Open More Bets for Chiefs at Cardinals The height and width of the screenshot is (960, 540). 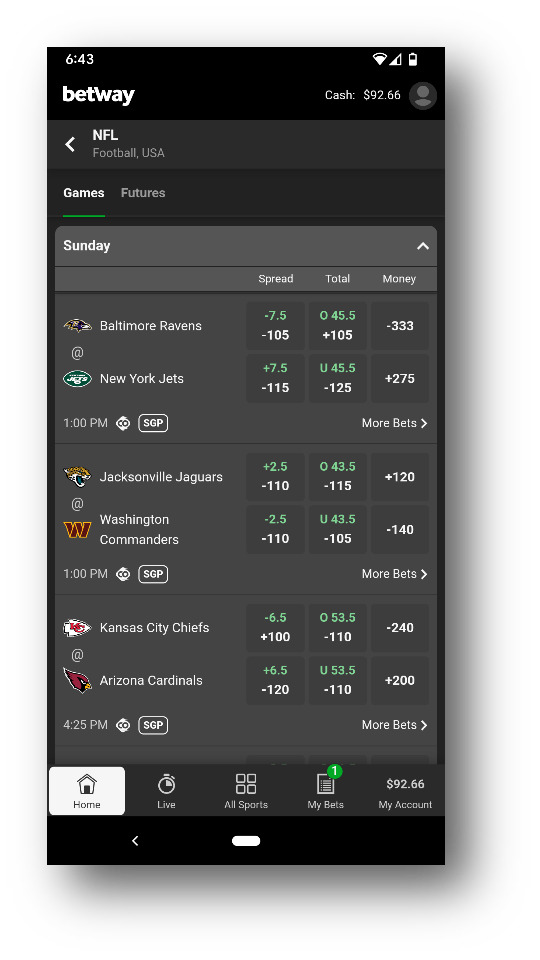click(395, 725)
